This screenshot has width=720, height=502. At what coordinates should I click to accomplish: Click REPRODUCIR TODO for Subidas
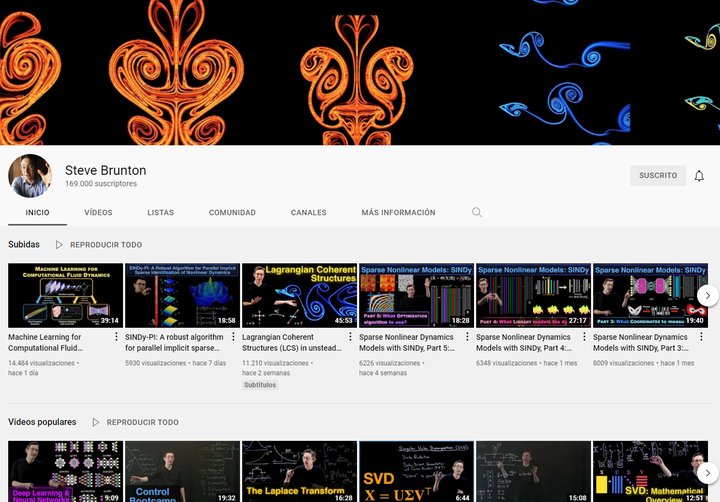pos(106,245)
